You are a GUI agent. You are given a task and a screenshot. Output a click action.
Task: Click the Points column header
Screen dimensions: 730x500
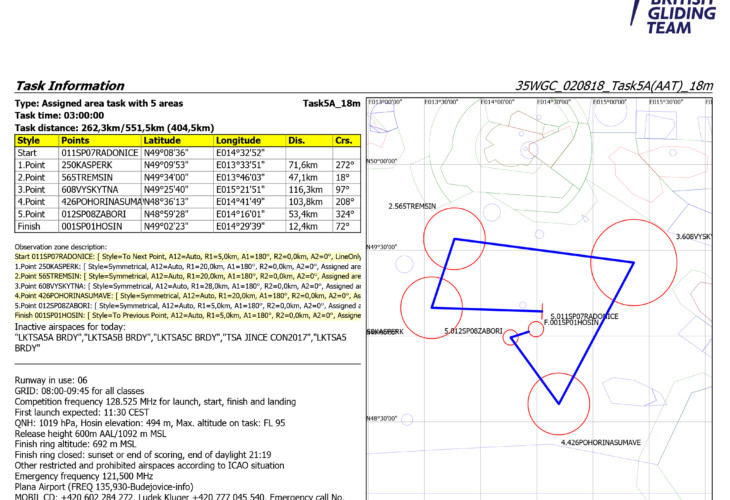(x=76, y=141)
